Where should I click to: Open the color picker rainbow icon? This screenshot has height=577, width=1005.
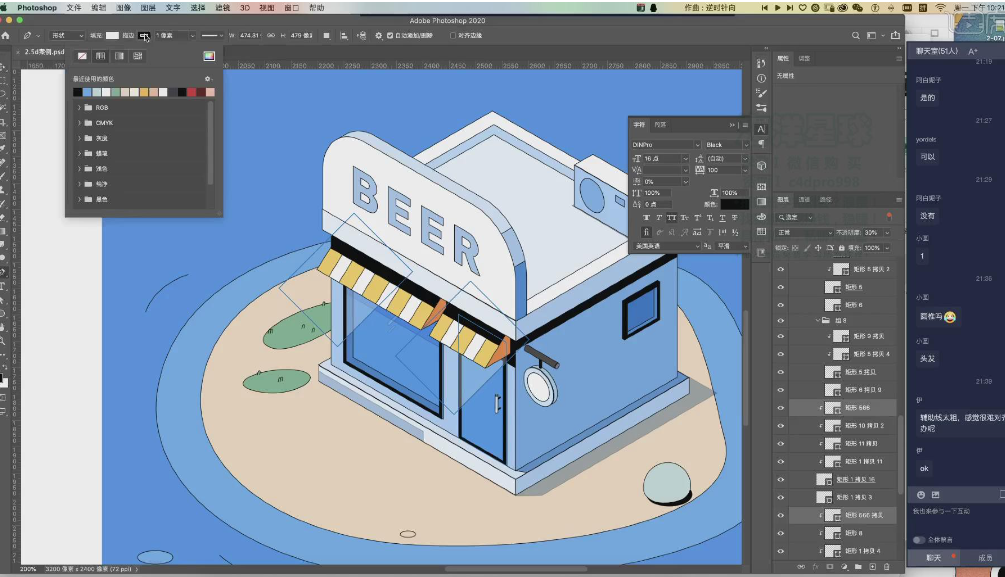coord(208,56)
